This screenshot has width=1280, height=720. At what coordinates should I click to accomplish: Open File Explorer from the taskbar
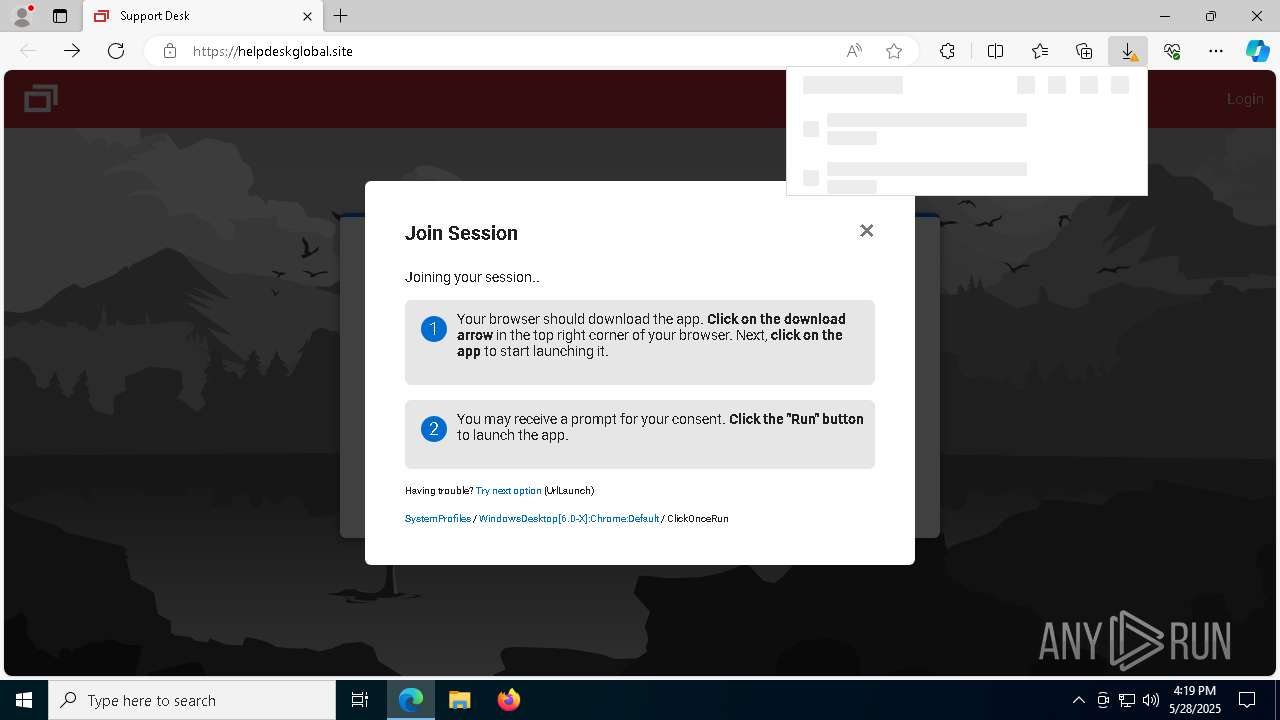pyautogui.click(x=460, y=700)
